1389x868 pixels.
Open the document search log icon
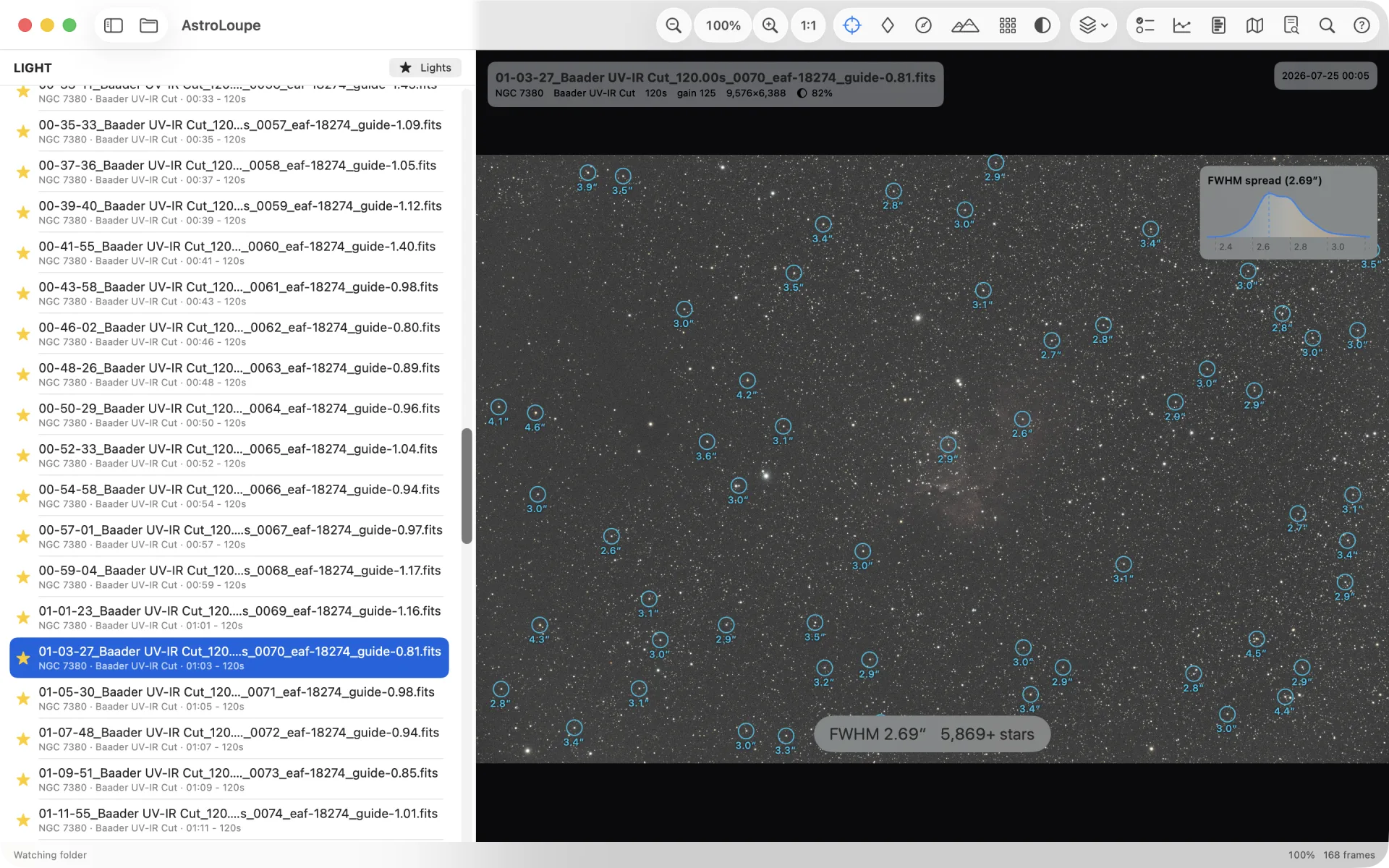coord(1291,25)
